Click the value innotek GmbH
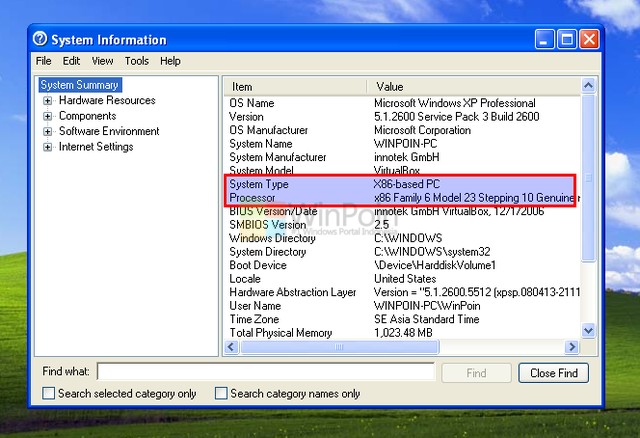Viewport: 640px width, 438px height. 407,157
